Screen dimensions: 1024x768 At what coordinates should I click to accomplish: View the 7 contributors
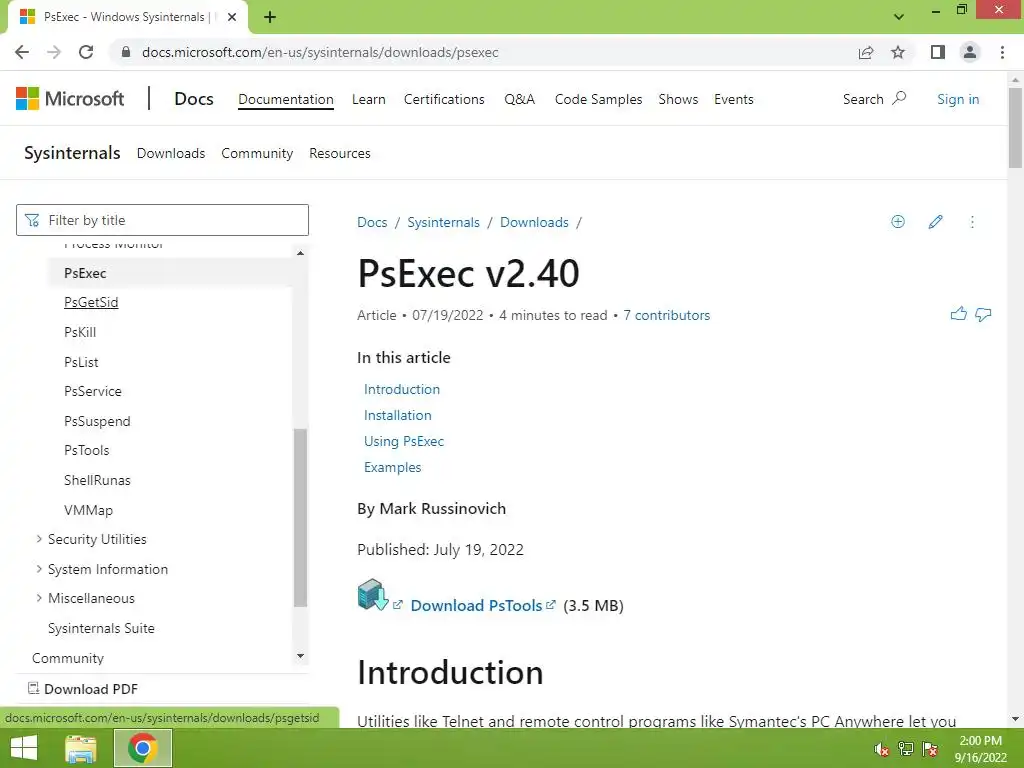pyautogui.click(x=666, y=315)
